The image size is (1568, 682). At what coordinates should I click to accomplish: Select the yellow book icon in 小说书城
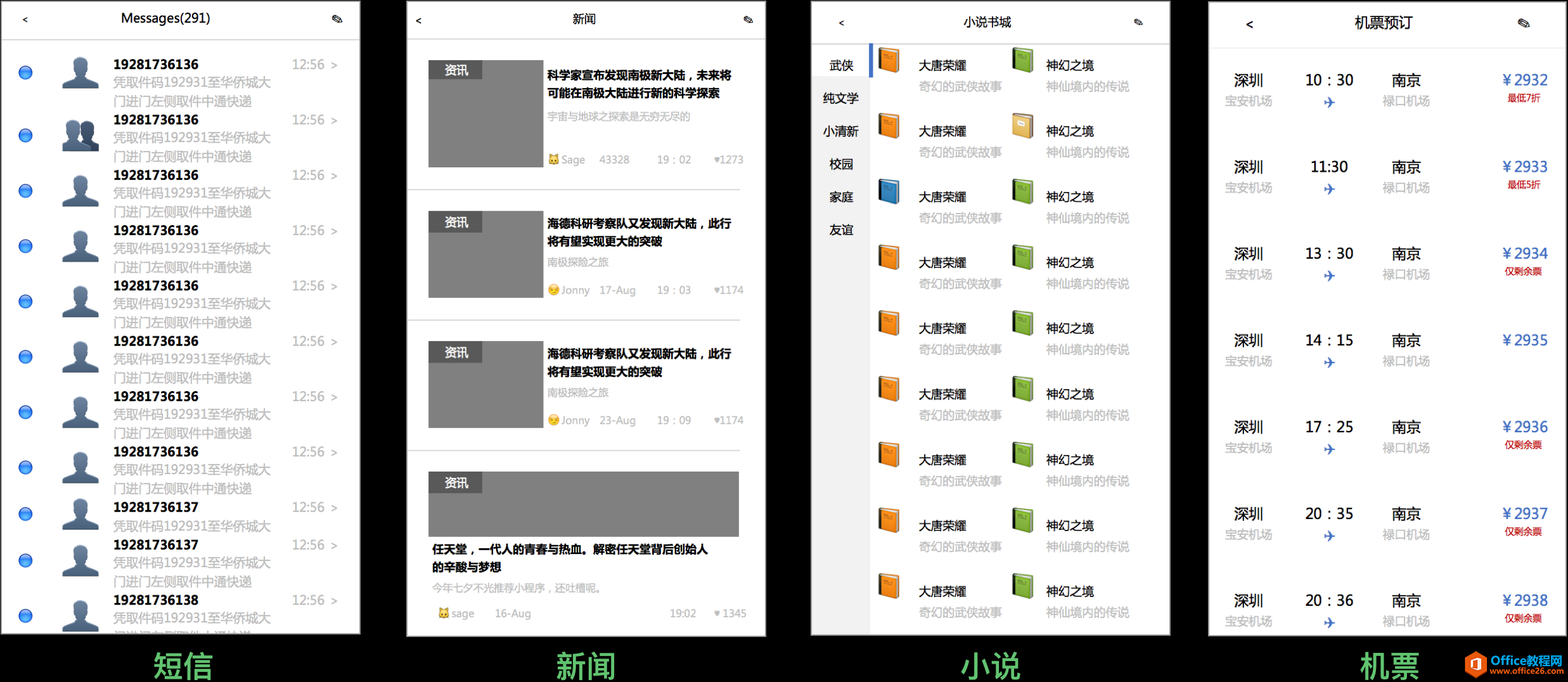tap(1022, 125)
